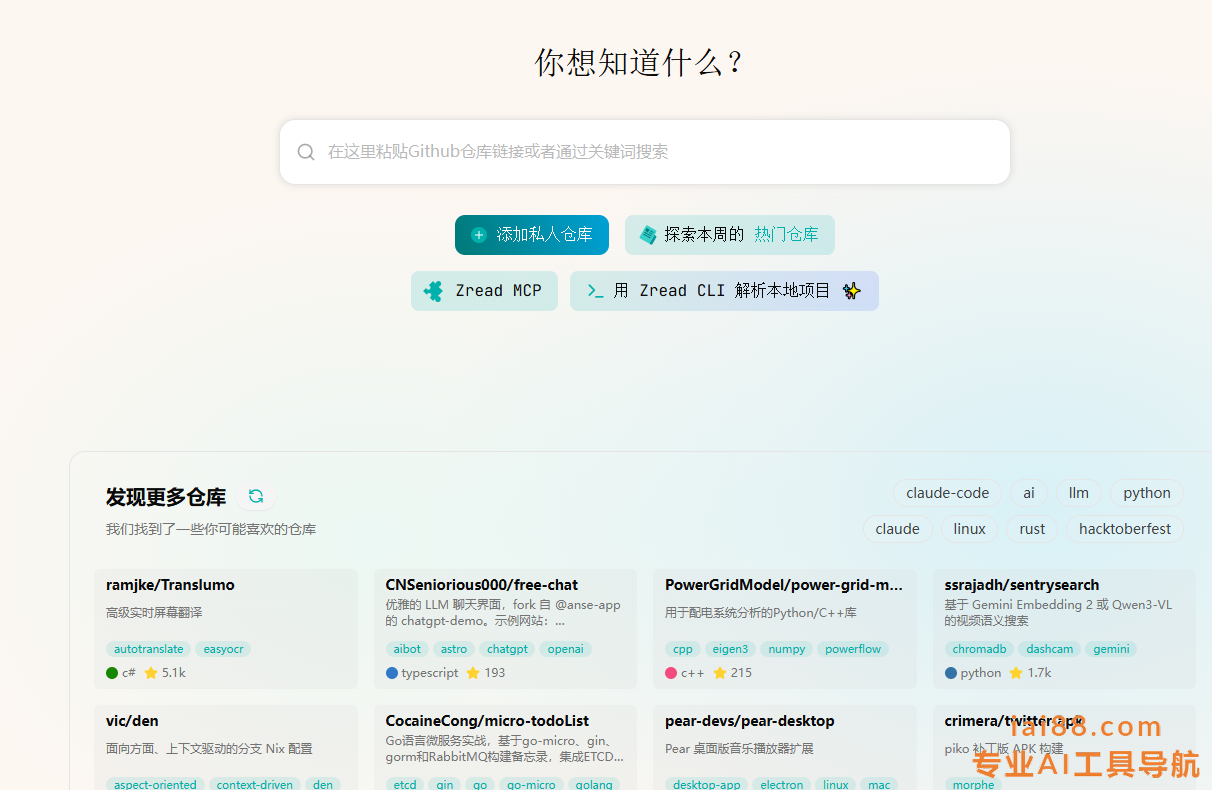Screen dimensions: 1212x790
Task: Open the 热门仓库 trending link
Action: 786,235
